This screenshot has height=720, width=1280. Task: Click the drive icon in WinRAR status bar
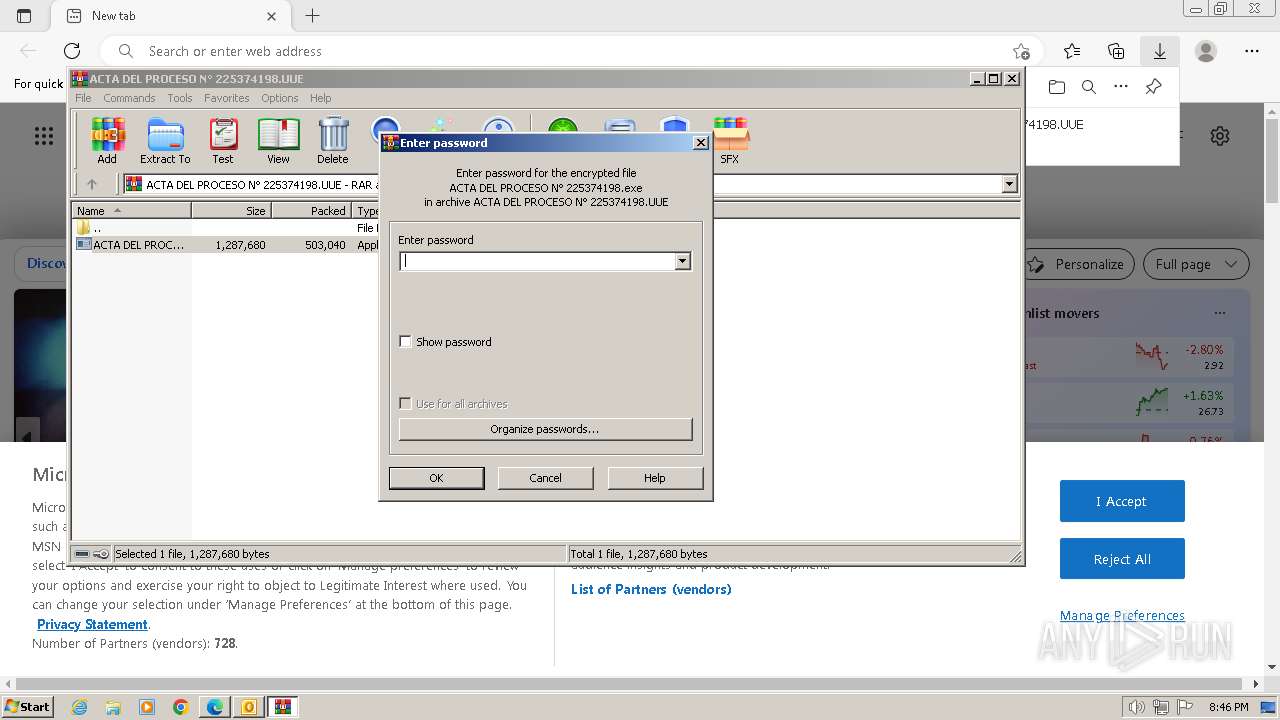[x=82, y=554]
